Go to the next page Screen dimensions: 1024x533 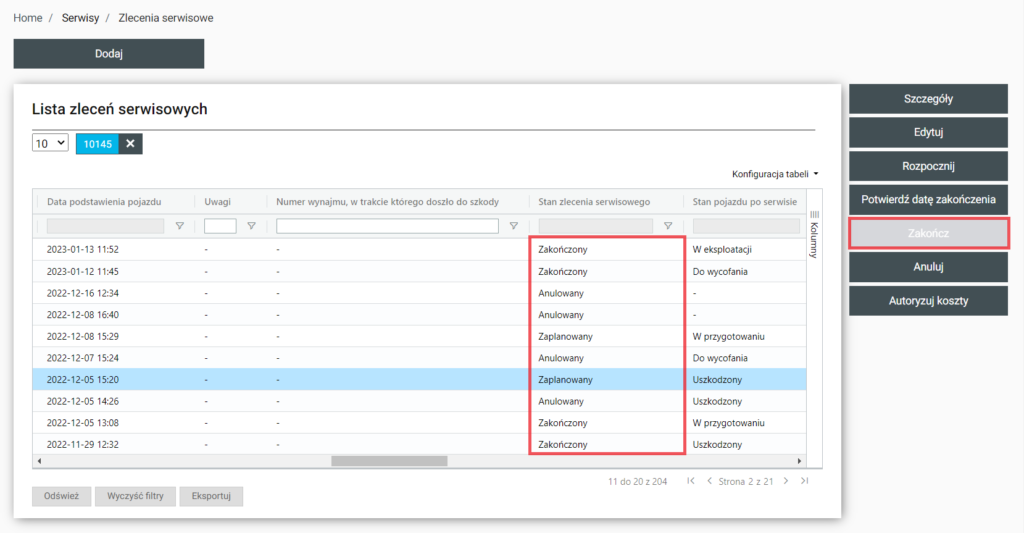click(x=786, y=481)
